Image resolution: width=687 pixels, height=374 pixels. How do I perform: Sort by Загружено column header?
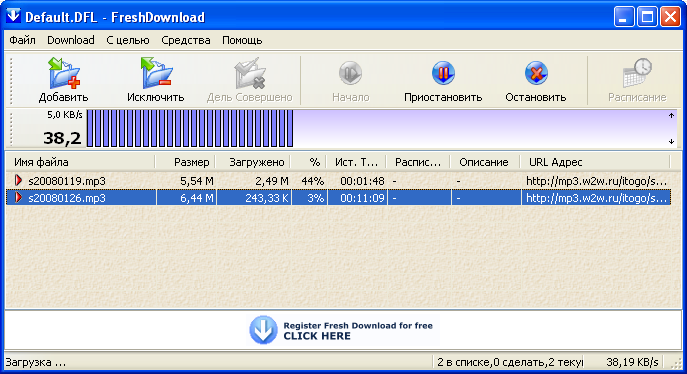253,162
